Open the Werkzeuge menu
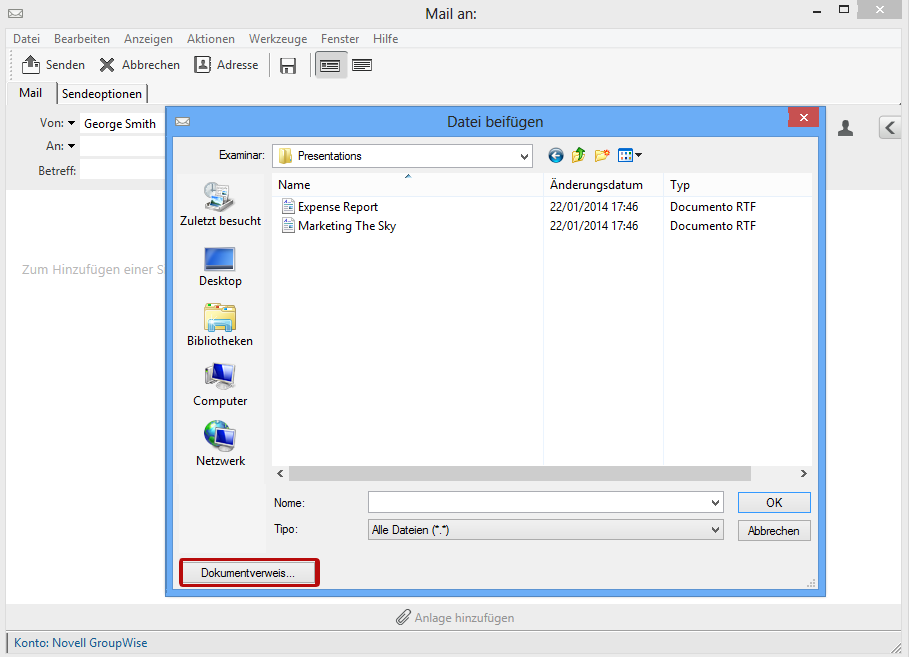The image size is (909, 657). point(278,39)
